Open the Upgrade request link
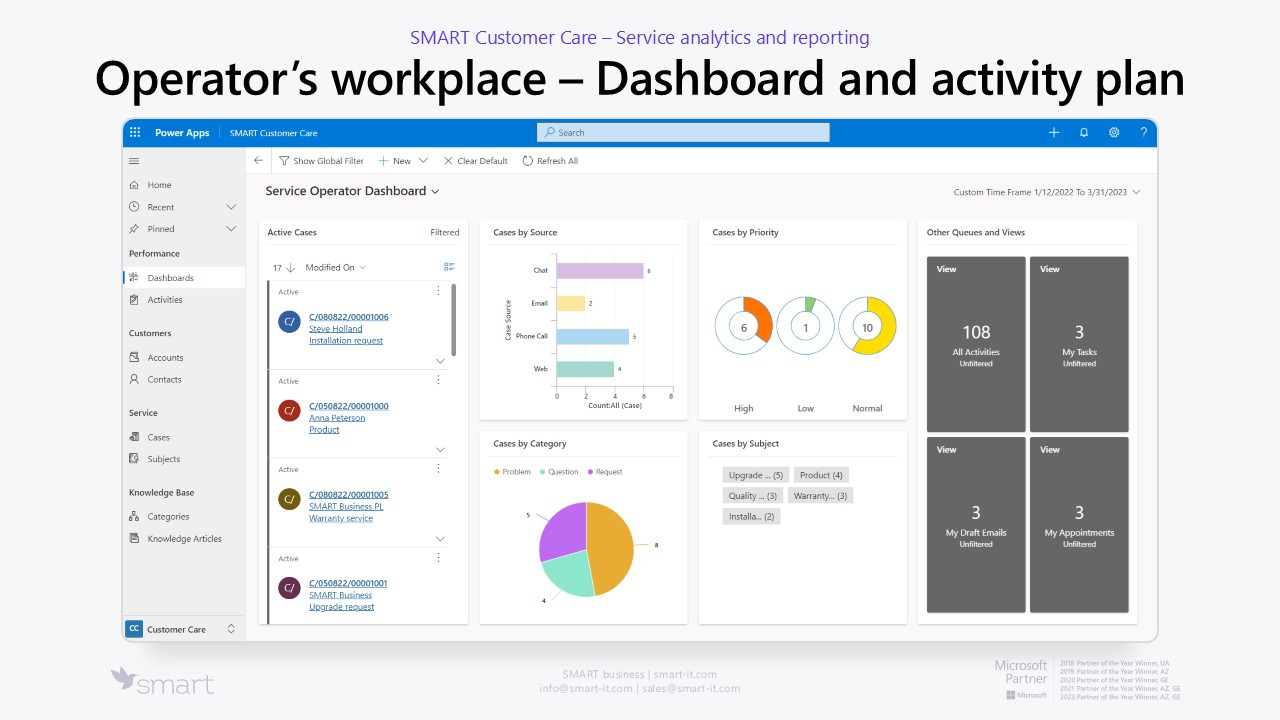This screenshot has width=1280, height=720. pyautogui.click(x=342, y=607)
